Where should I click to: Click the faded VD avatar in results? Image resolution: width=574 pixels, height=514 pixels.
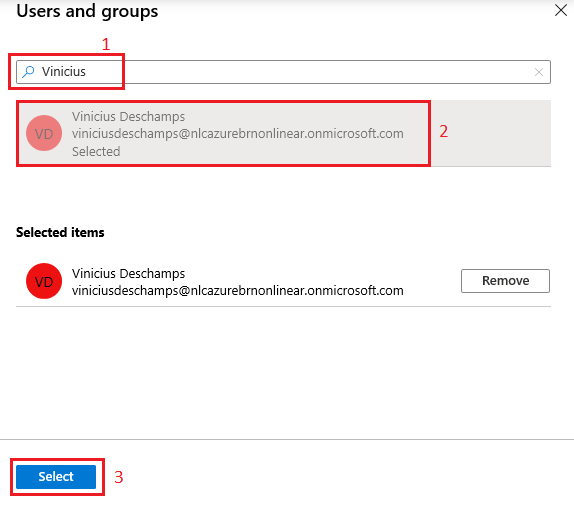pyautogui.click(x=44, y=133)
